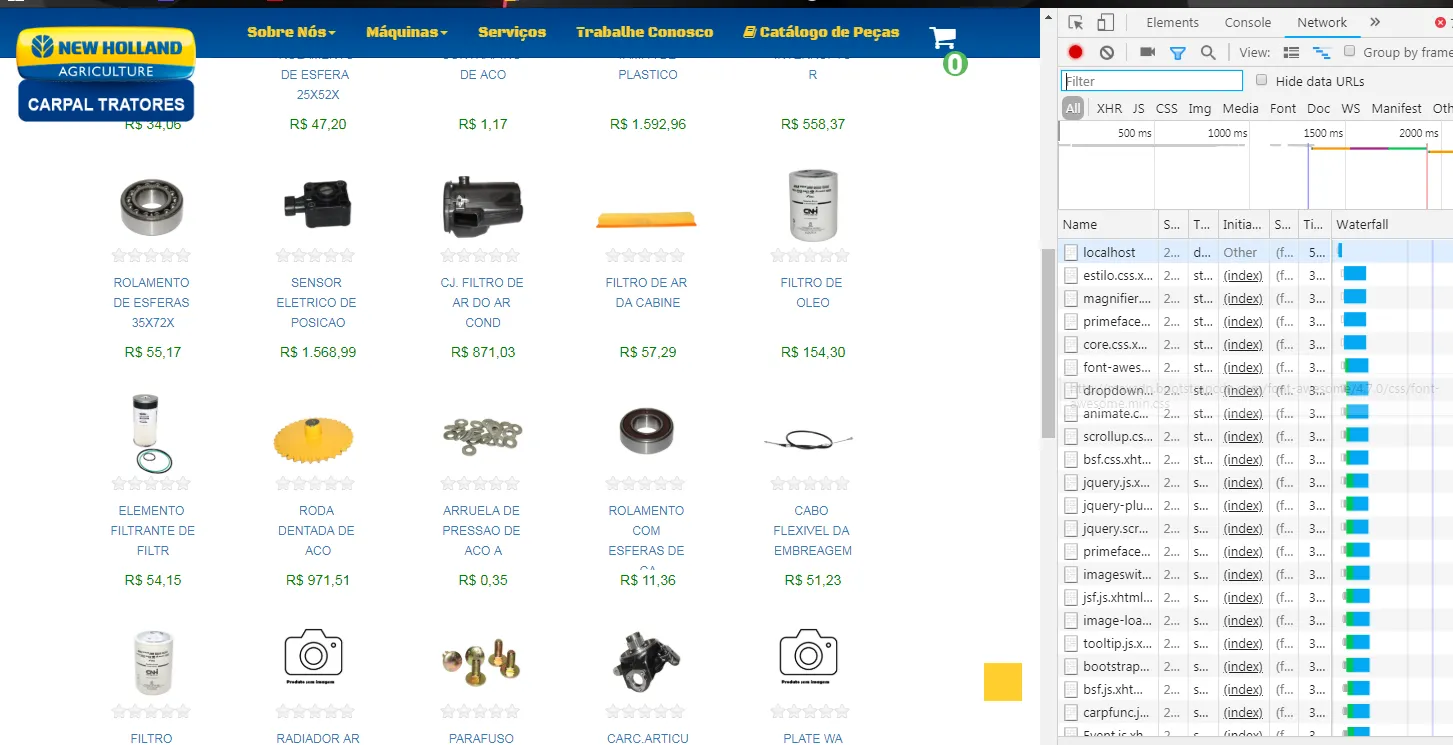This screenshot has height=745, width=1453.
Task: Click the no-image camera placeholder for RADIADOR AR
Action: (314, 657)
